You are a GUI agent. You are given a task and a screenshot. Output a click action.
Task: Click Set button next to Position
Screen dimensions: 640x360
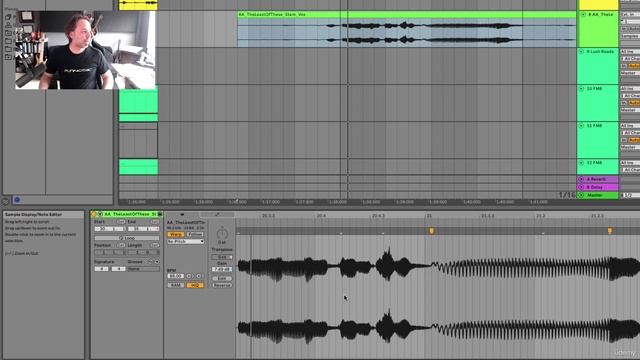pyautogui.click(x=121, y=245)
